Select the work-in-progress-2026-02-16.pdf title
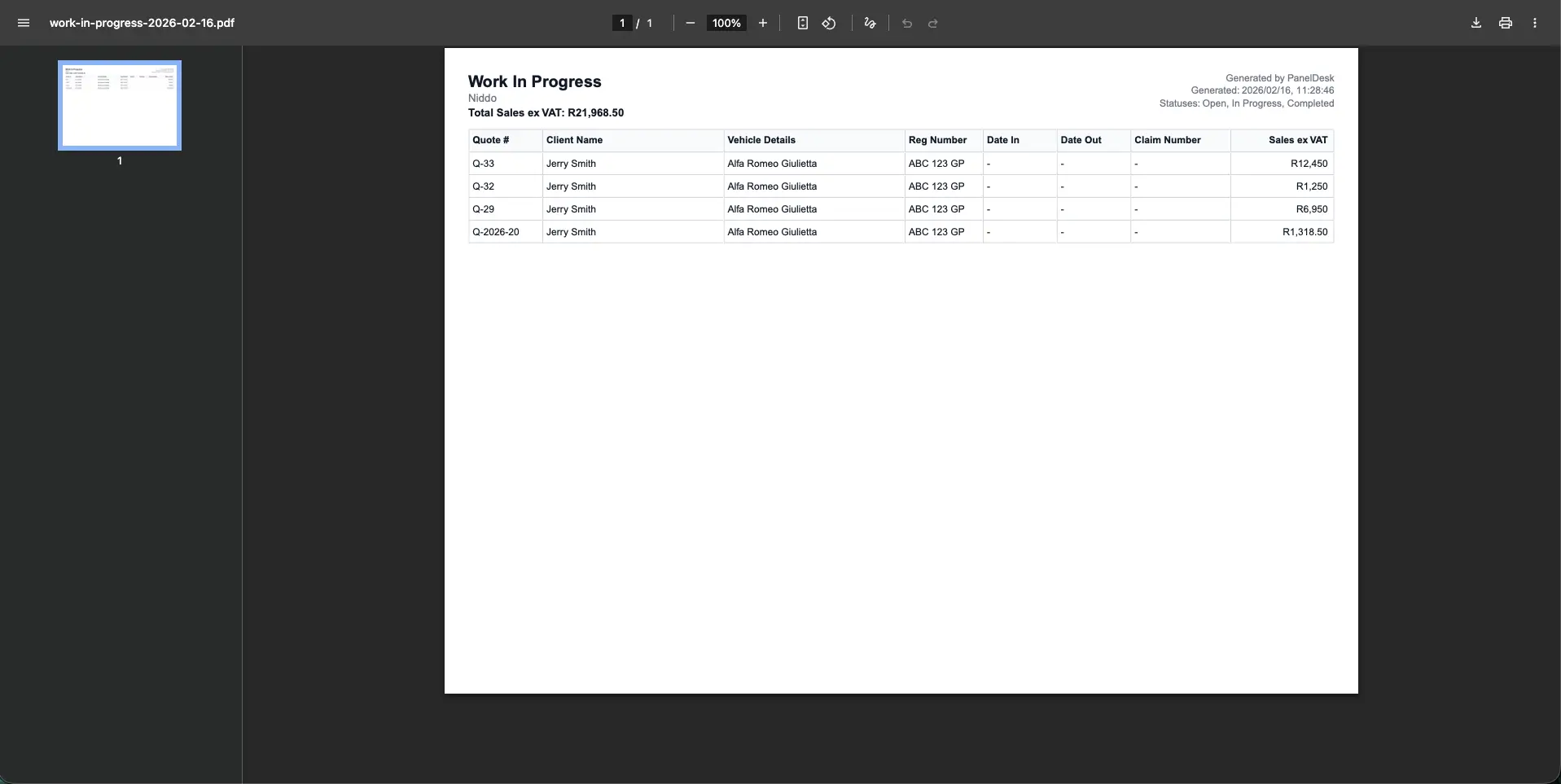This screenshot has height=784, width=1561. [142, 23]
